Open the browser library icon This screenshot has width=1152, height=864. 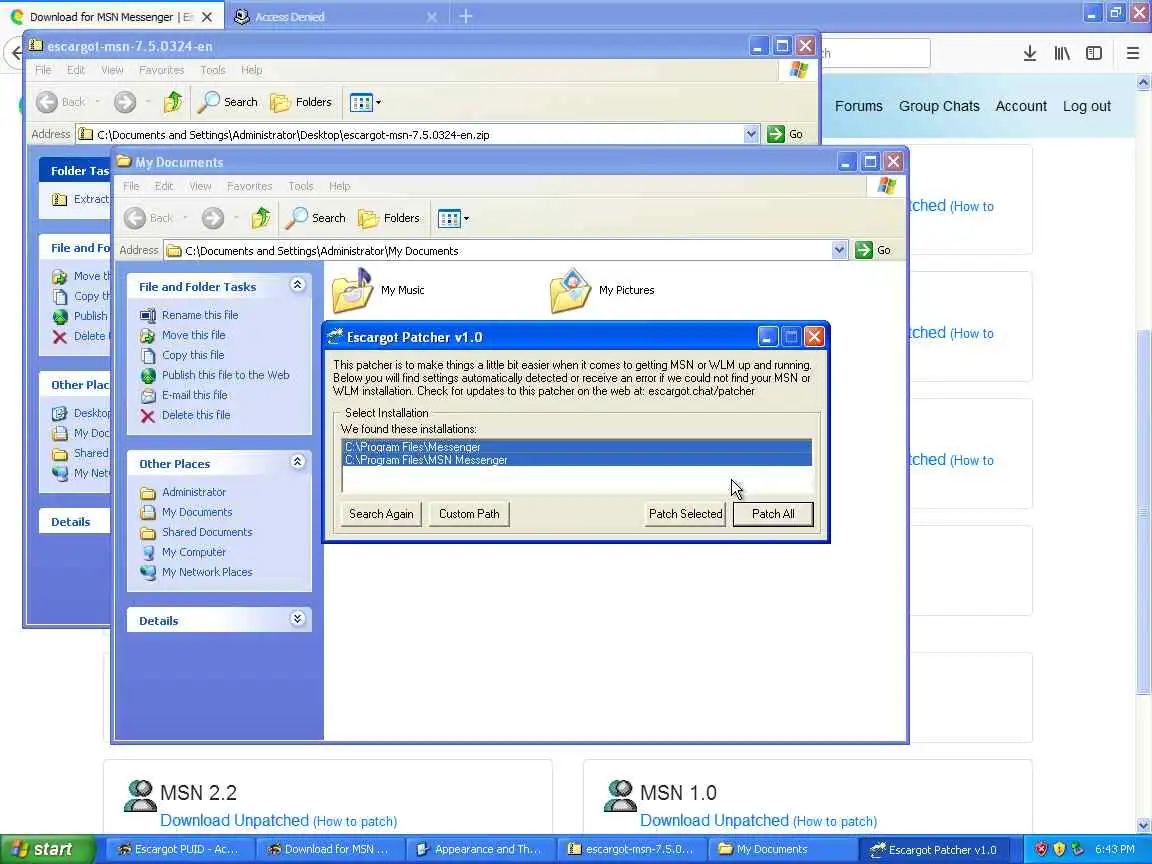[1062, 53]
